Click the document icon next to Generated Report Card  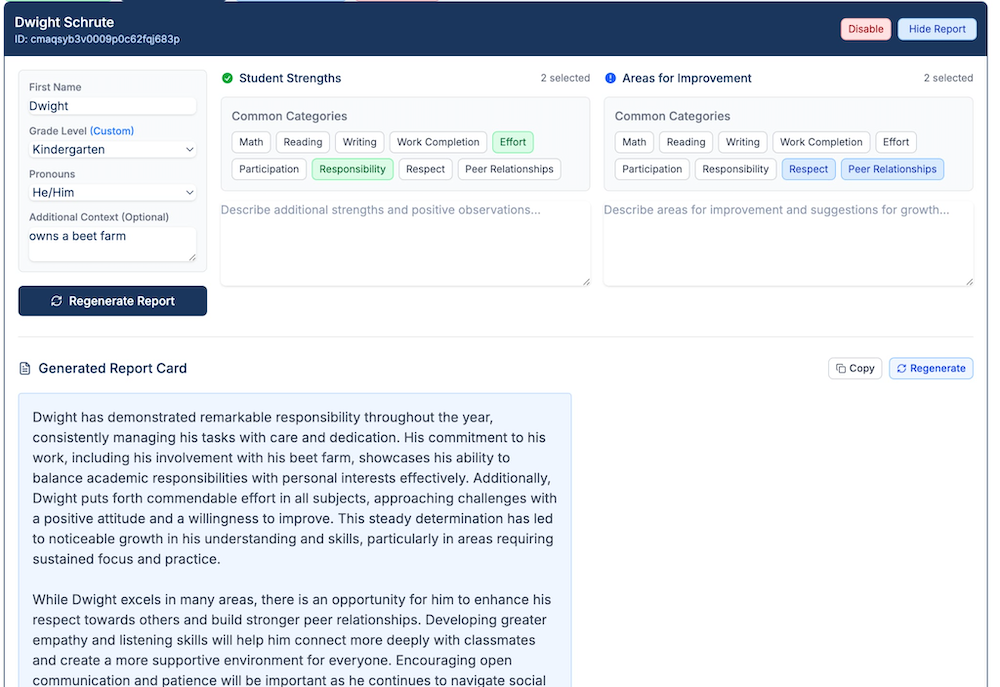click(x=25, y=369)
